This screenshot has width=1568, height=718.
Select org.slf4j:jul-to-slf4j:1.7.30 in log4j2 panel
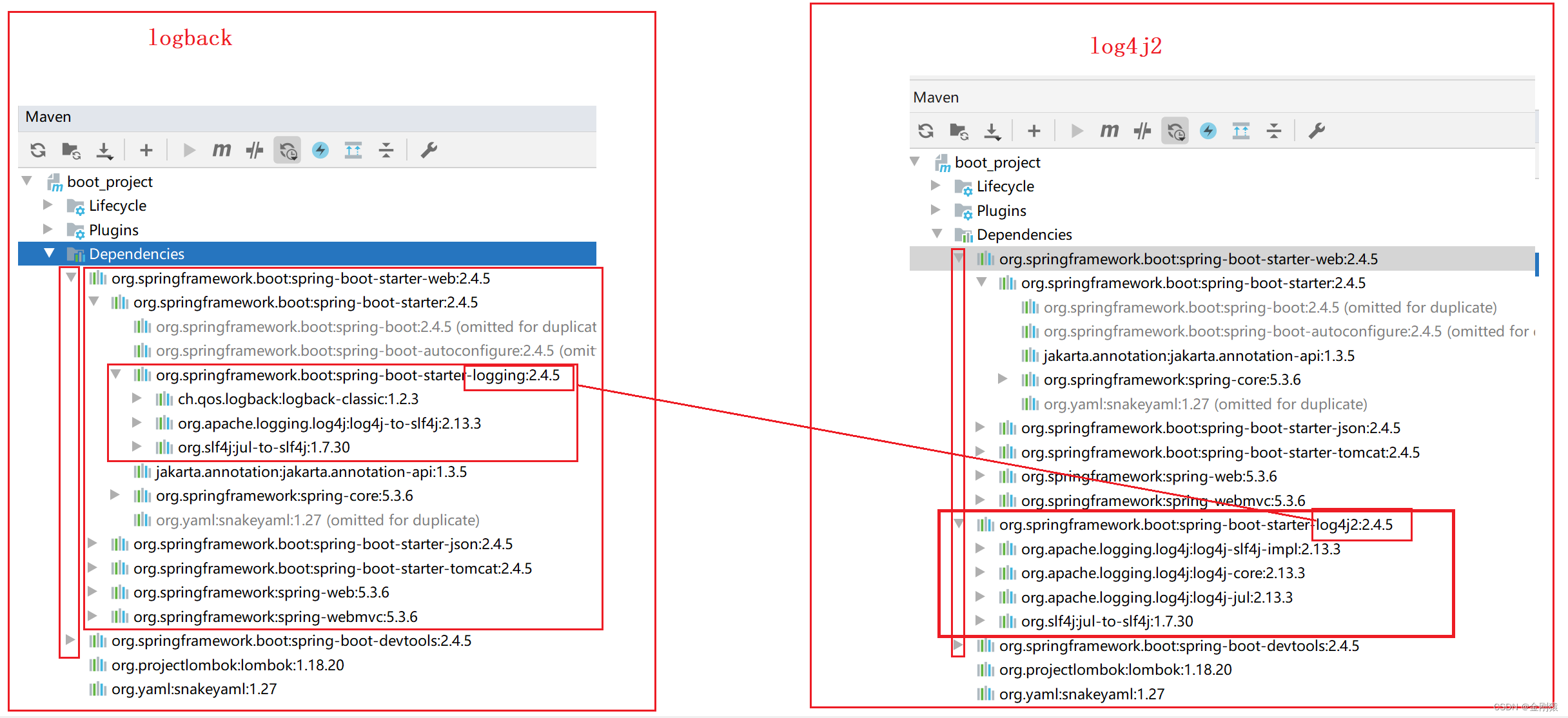click(1107, 621)
